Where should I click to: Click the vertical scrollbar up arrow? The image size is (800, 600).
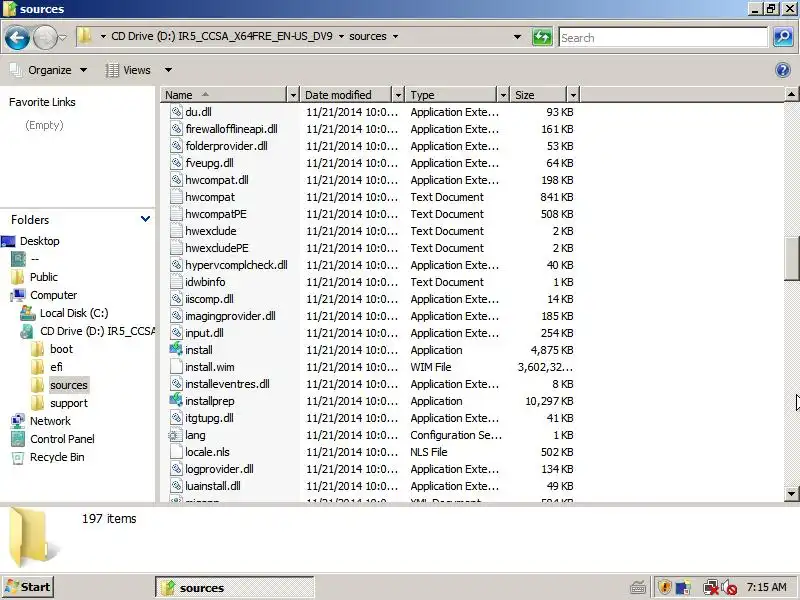point(791,94)
